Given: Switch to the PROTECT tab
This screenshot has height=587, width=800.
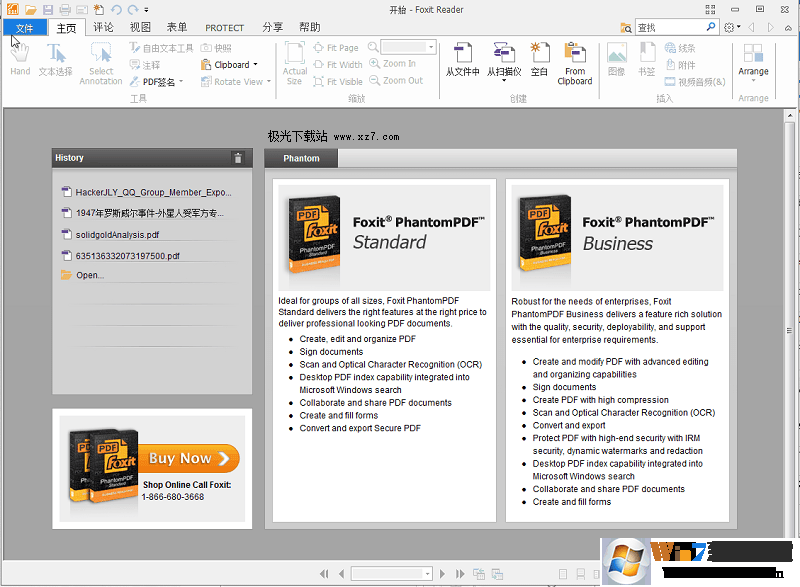Looking at the screenshot, I should pos(225,27).
